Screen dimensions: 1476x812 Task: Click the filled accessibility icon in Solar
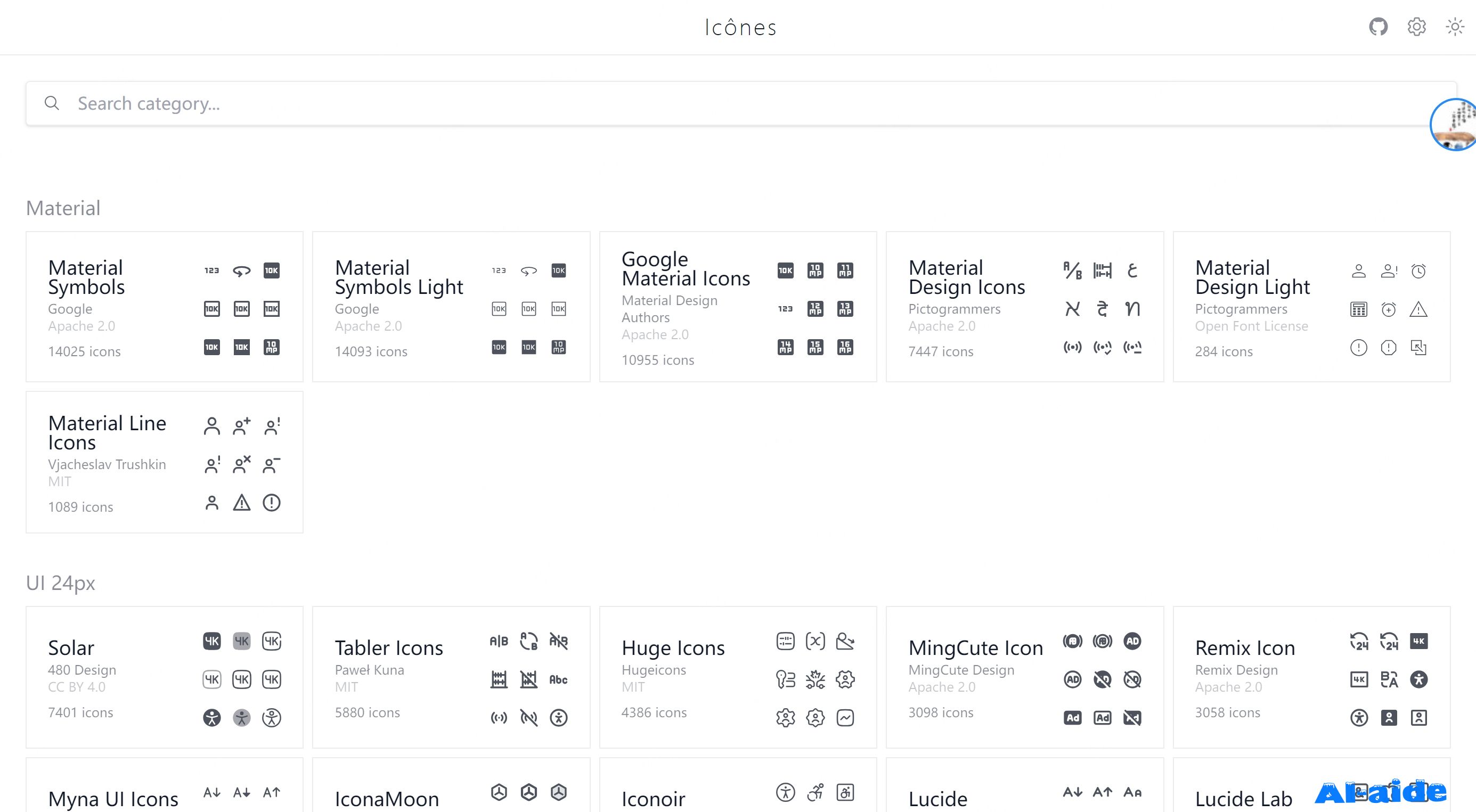coord(212,718)
